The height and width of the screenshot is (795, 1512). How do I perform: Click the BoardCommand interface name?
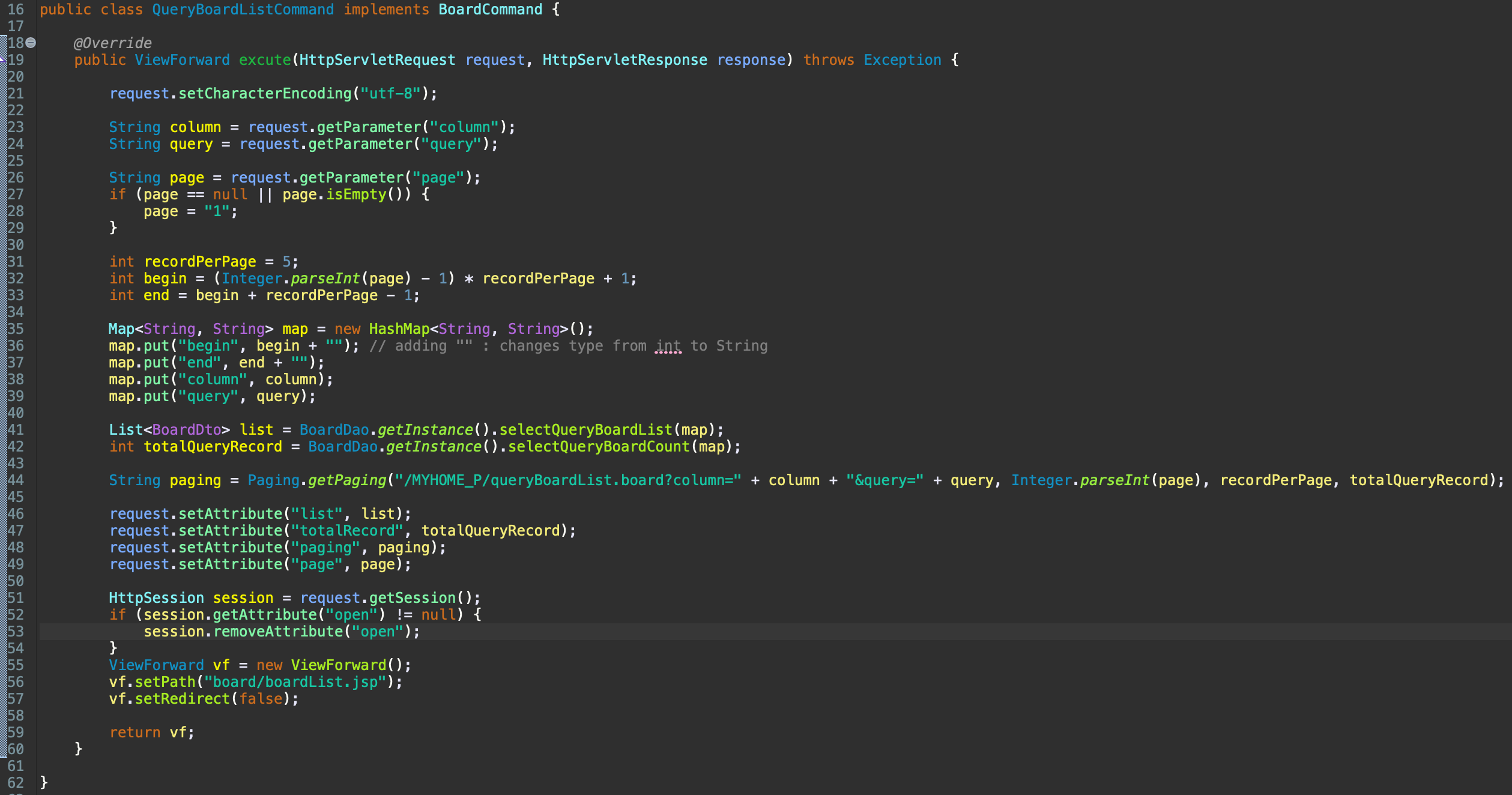tap(490, 10)
